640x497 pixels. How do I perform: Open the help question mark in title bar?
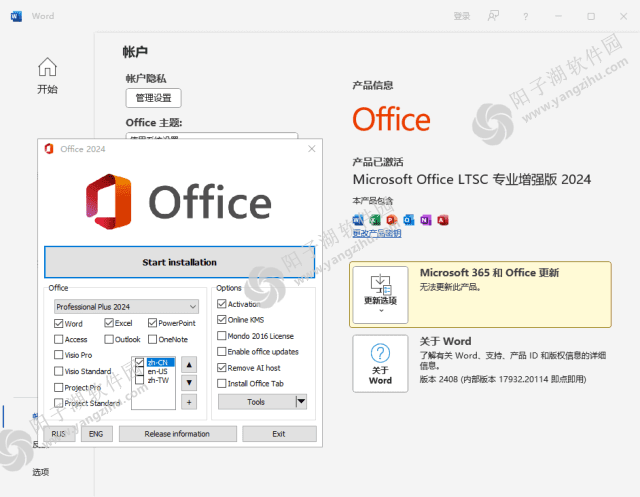tap(525, 16)
